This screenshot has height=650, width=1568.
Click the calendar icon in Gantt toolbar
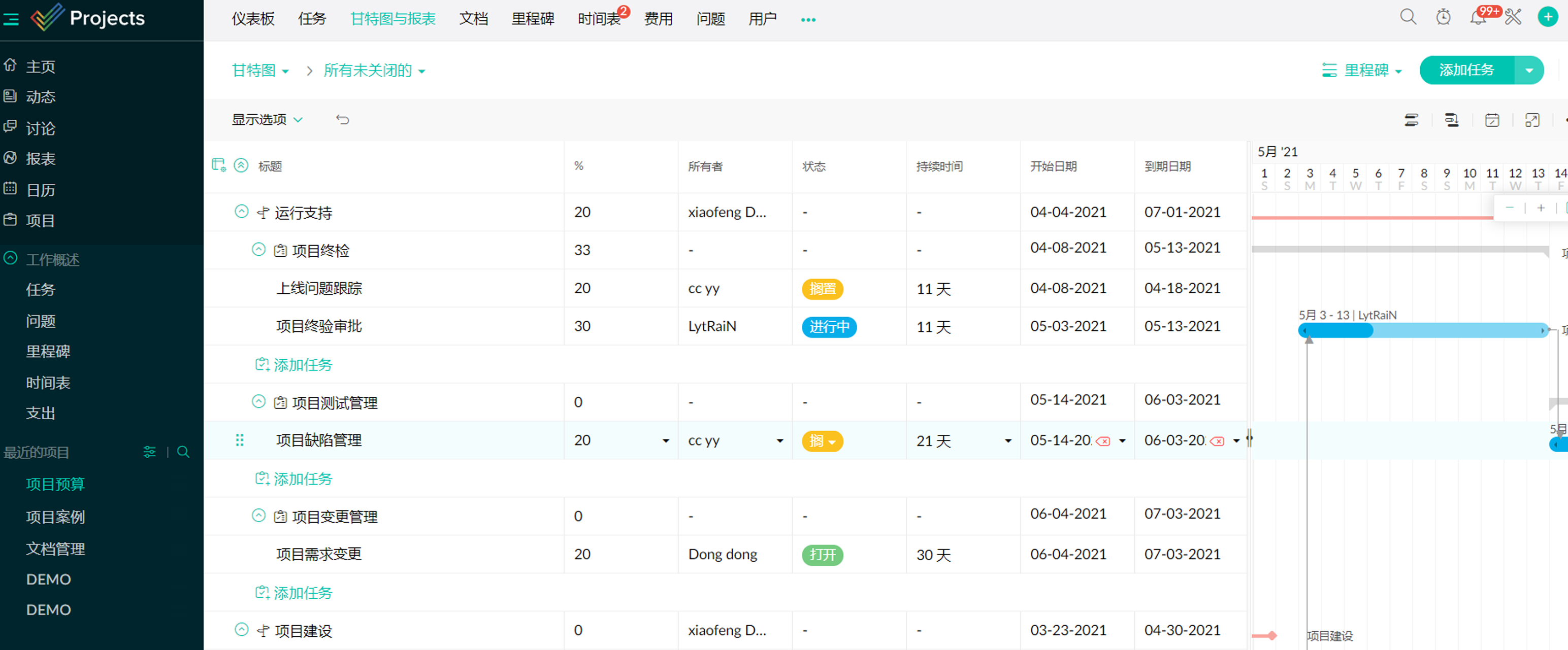coord(1492,120)
